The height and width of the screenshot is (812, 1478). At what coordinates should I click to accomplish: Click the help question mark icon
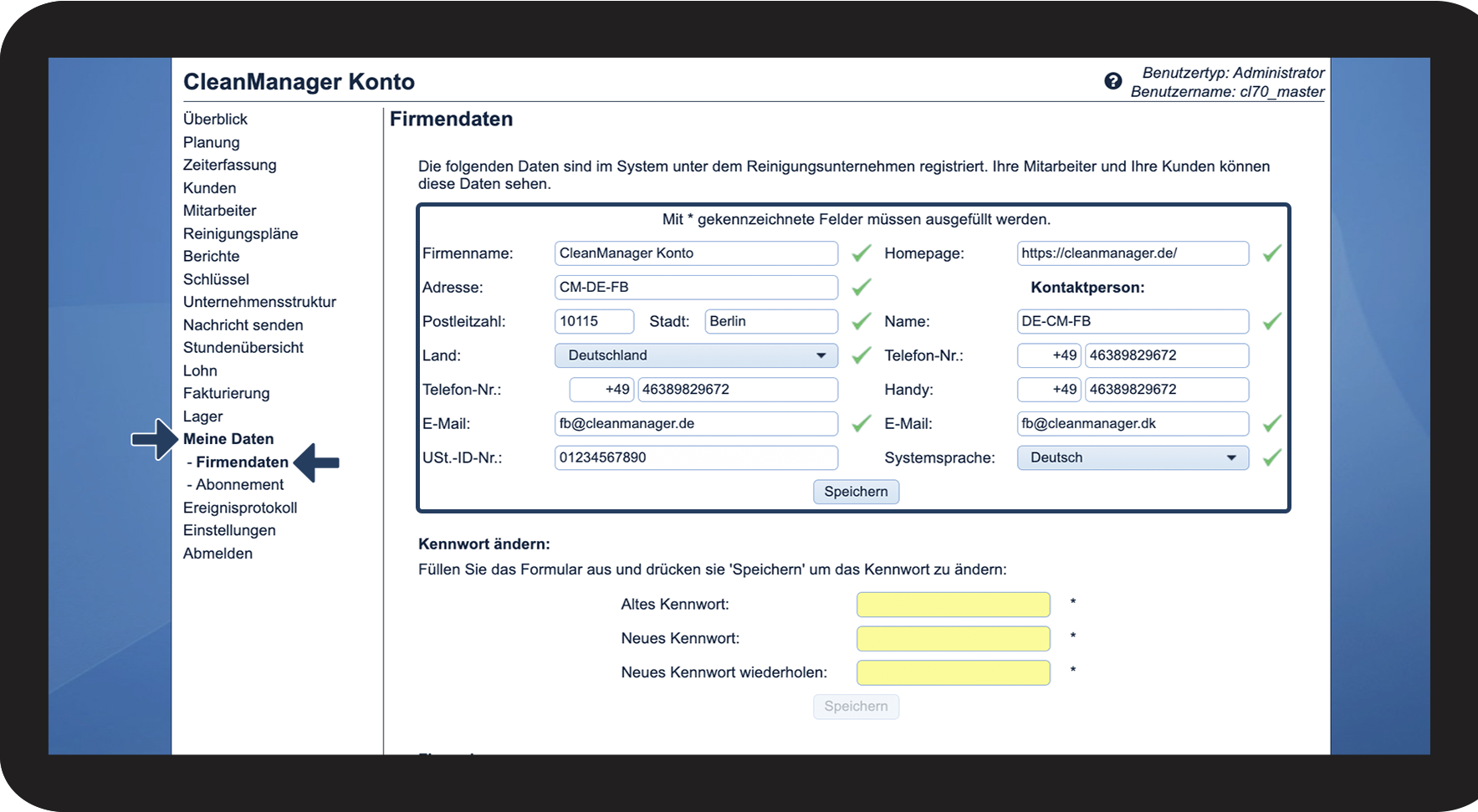(x=1112, y=81)
